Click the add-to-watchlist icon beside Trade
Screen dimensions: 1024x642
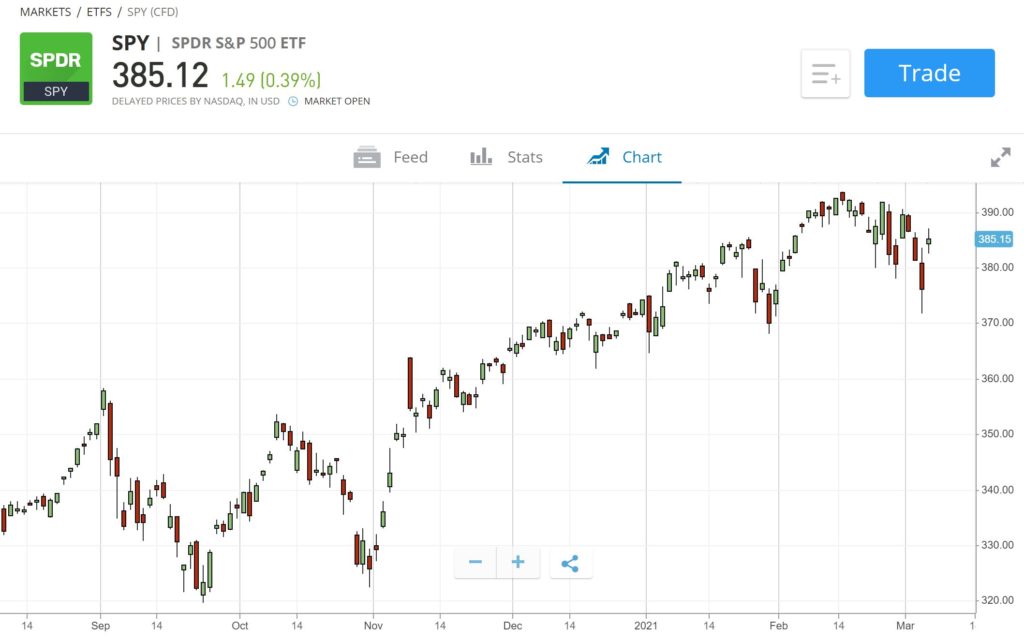[825, 73]
